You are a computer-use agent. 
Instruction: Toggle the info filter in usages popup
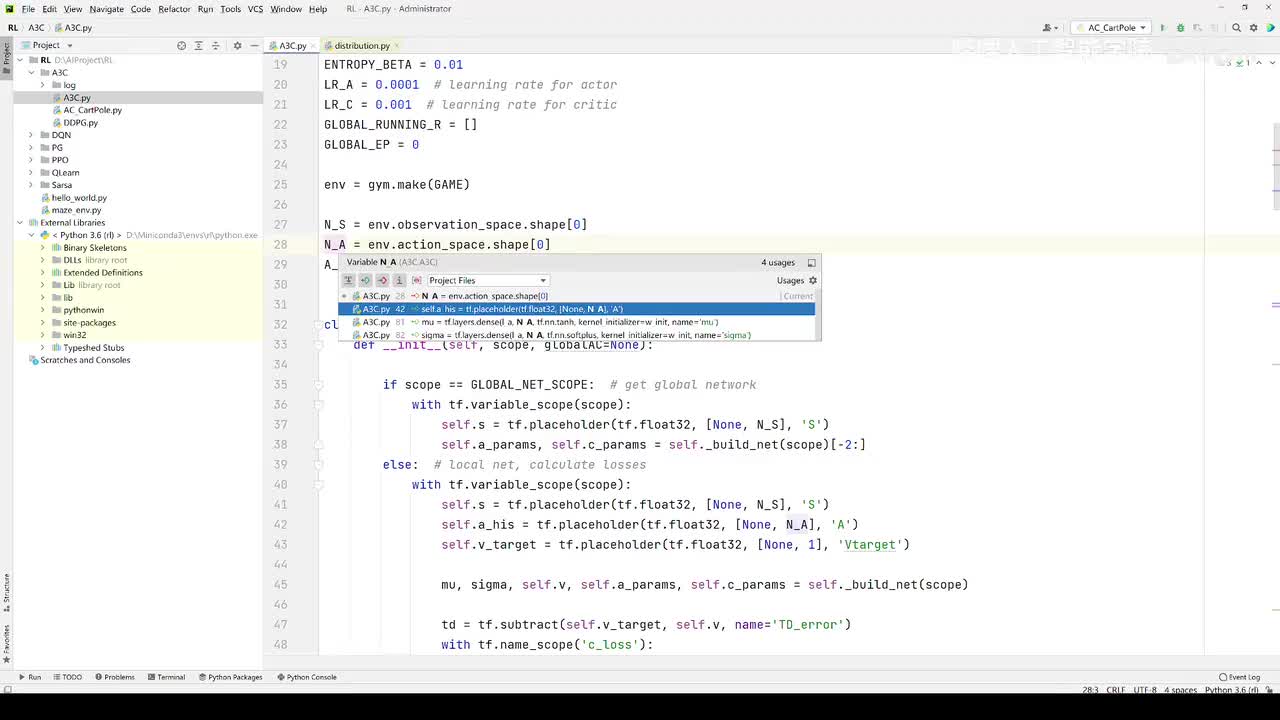[399, 280]
